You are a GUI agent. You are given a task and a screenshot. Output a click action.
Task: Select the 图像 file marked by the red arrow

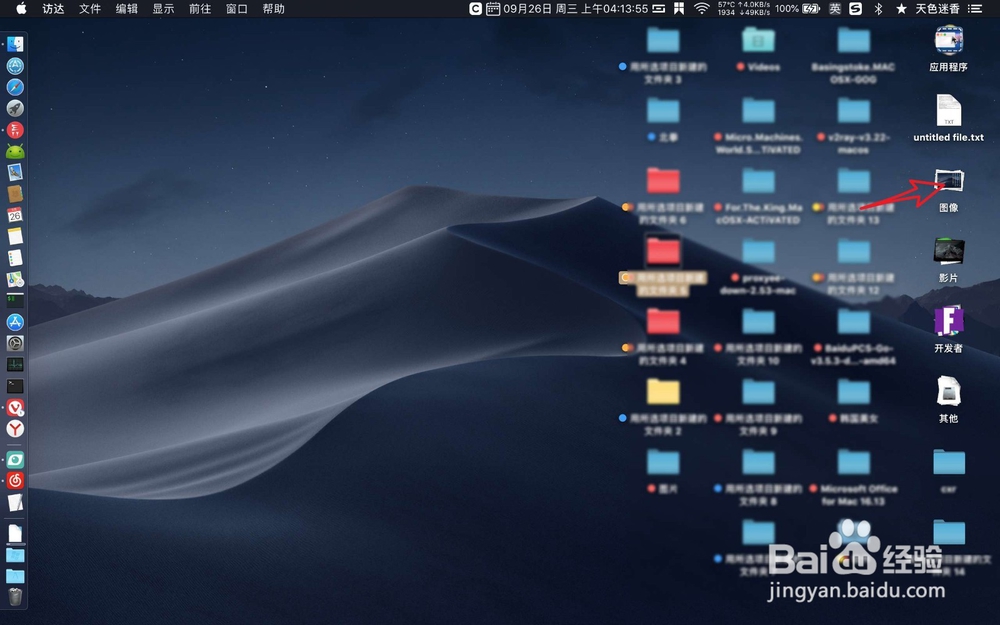[947, 185]
